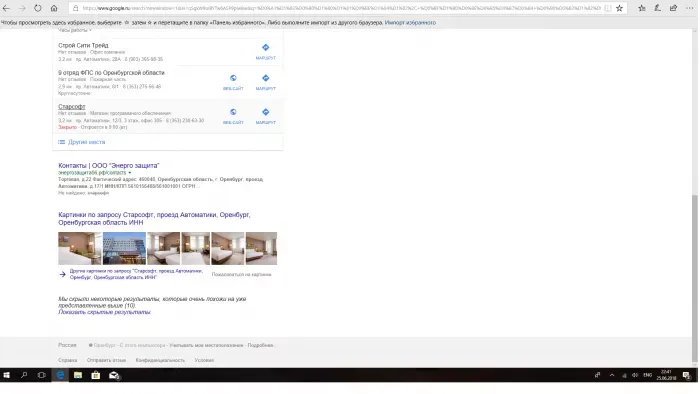The image size is (700, 394).
Task: Open volume control in system tray
Action: (x=634, y=375)
